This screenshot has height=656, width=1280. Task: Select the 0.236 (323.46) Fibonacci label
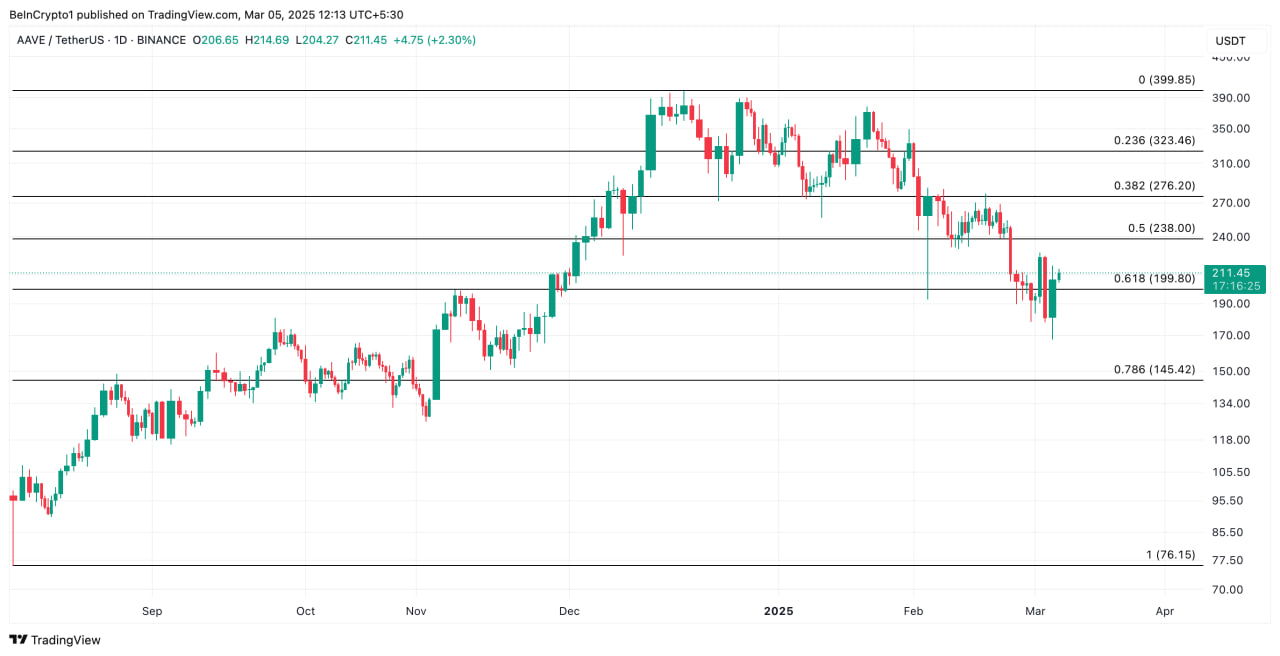pyautogui.click(x=1154, y=141)
